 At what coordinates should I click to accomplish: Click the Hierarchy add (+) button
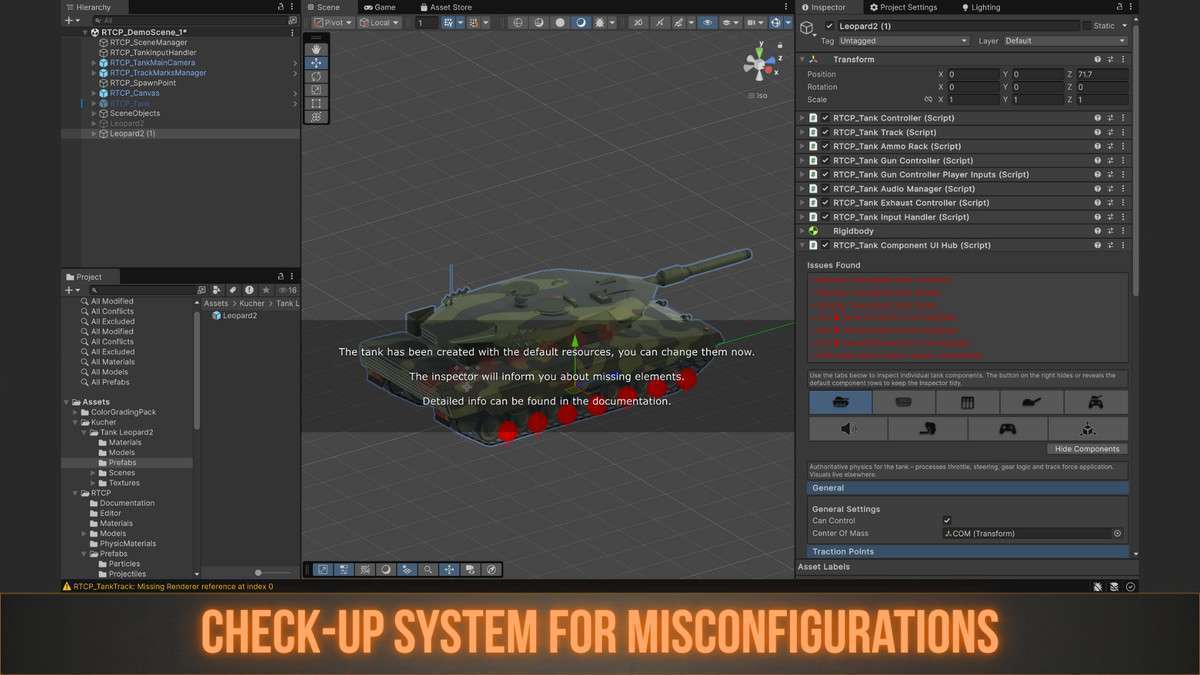(68, 20)
